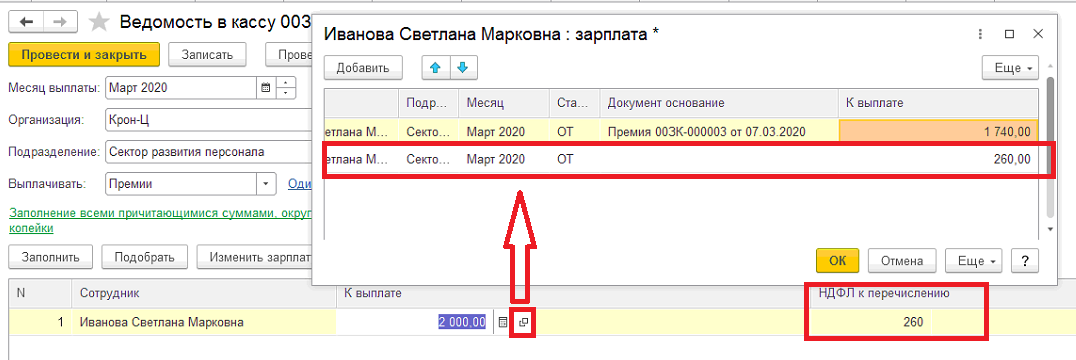1076x360 pixels.
Task: Focus the Подразделение field Сектор развития персонала
Action: tap(209, 152)
